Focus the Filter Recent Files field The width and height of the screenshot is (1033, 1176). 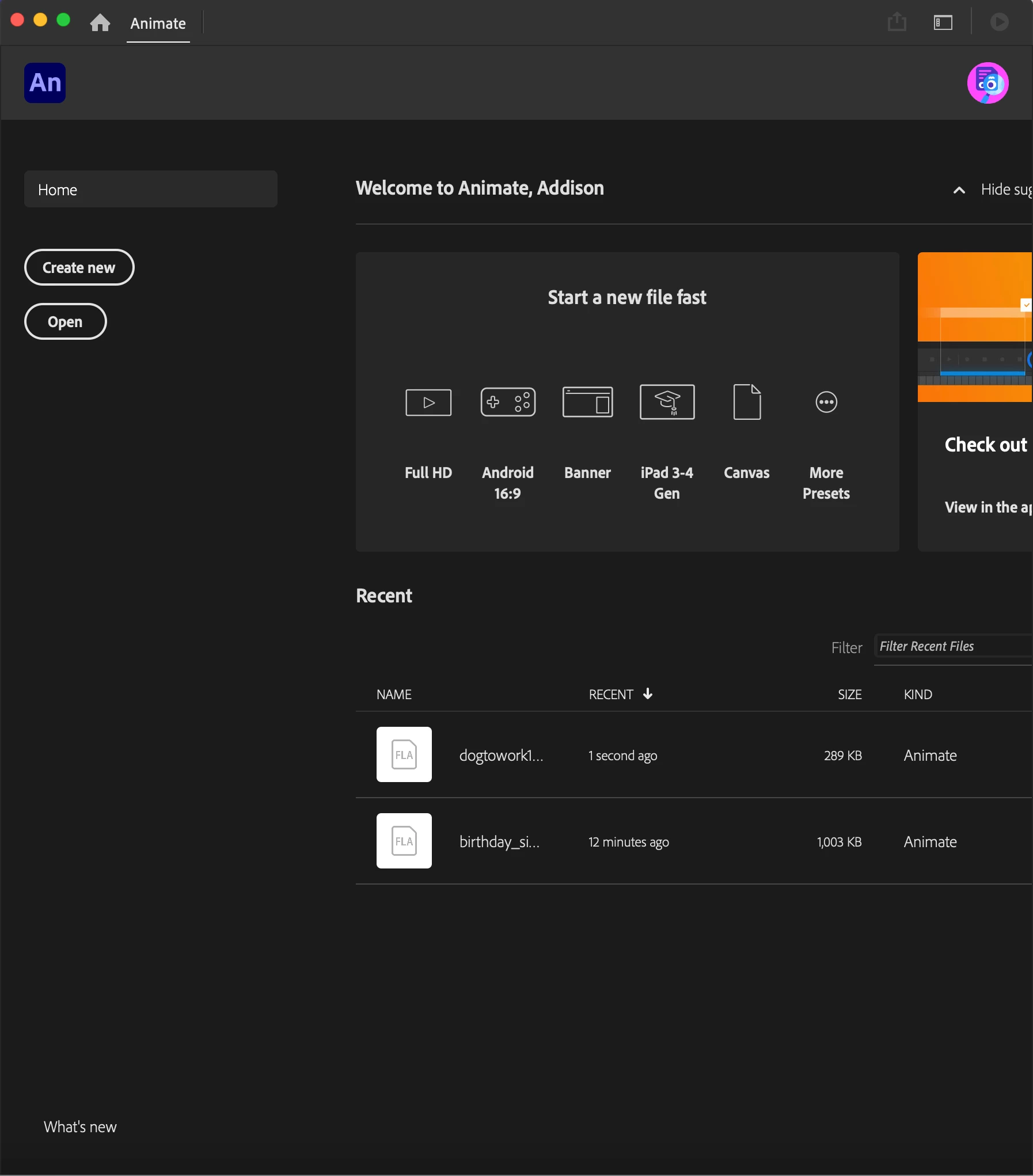(x=954, y=646)
